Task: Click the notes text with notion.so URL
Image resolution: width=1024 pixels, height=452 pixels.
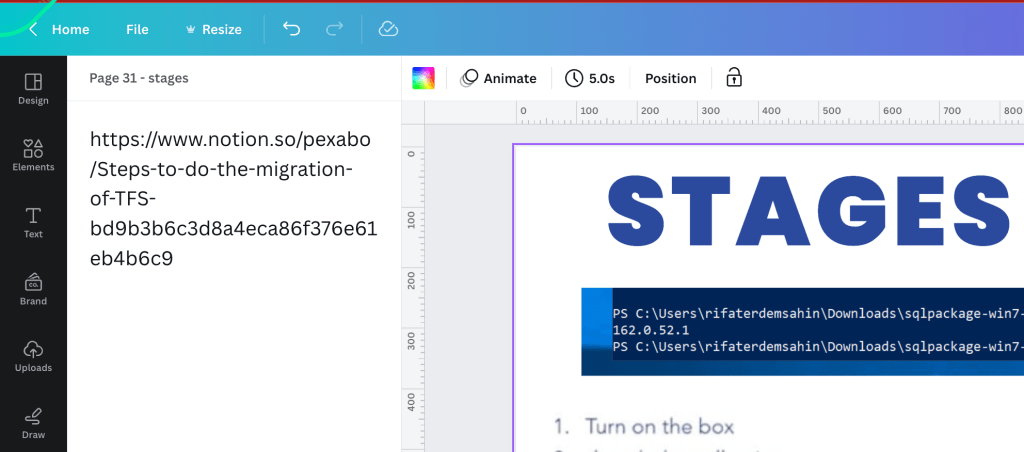Action: [x=233, y=199]
